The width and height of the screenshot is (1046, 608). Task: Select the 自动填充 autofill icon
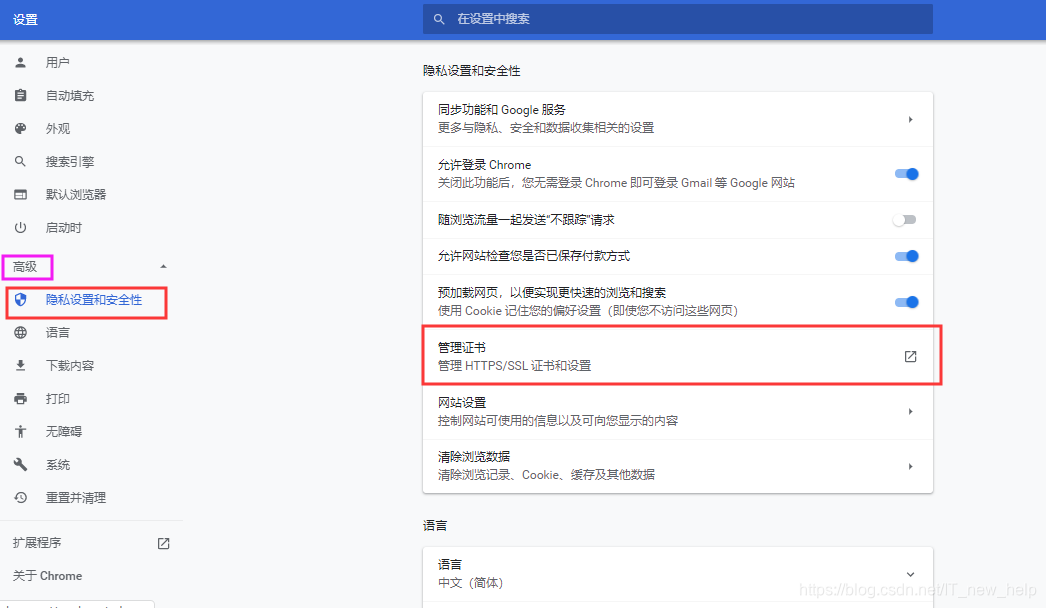[22, 95]
